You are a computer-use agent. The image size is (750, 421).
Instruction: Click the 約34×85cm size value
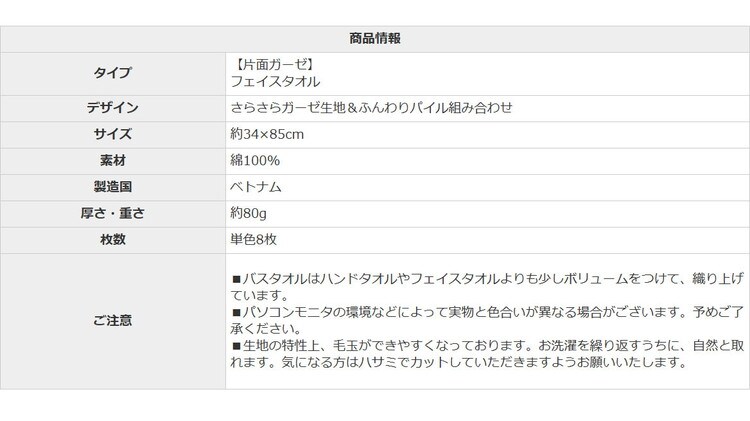point(266,134)
